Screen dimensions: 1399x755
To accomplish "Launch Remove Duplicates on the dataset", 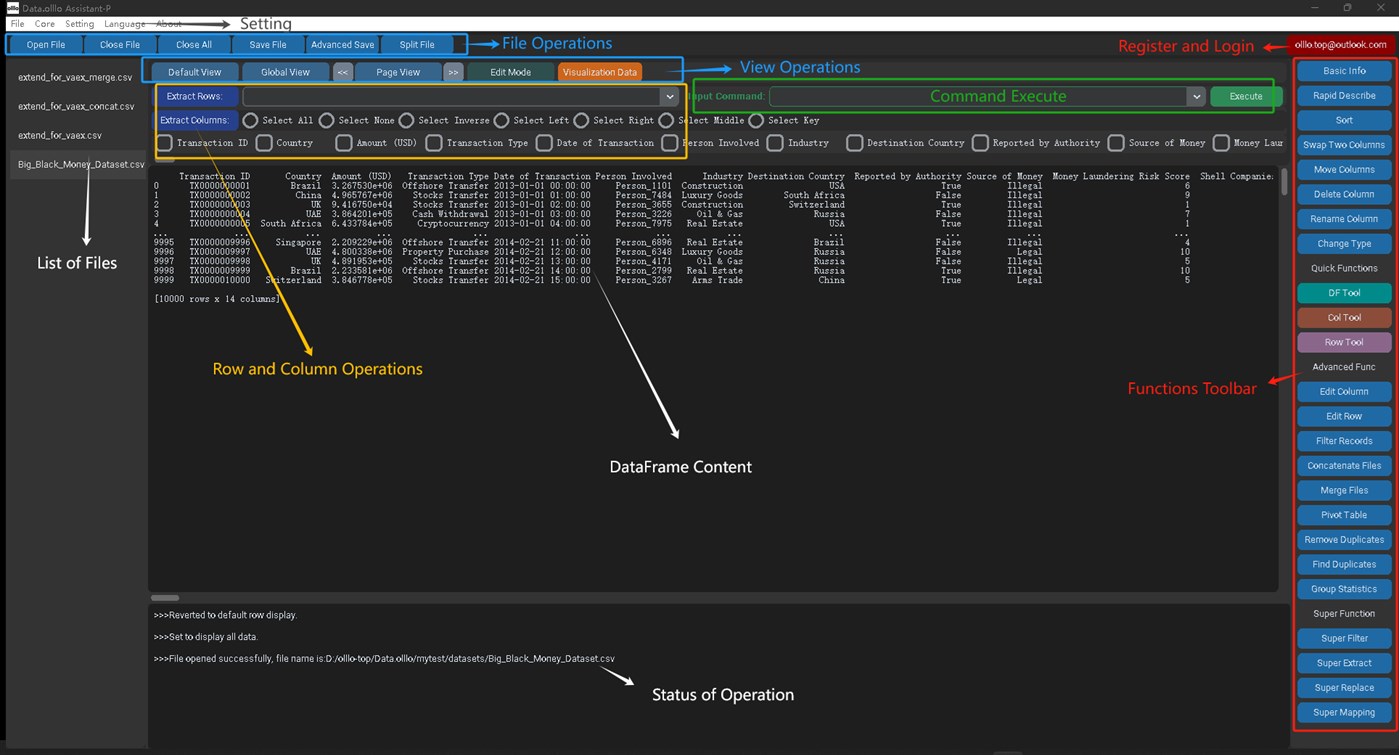I will pos(1343,539).
